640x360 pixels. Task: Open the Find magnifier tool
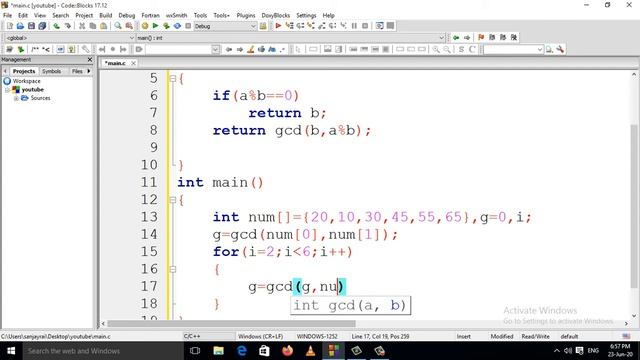pos(118,26)
